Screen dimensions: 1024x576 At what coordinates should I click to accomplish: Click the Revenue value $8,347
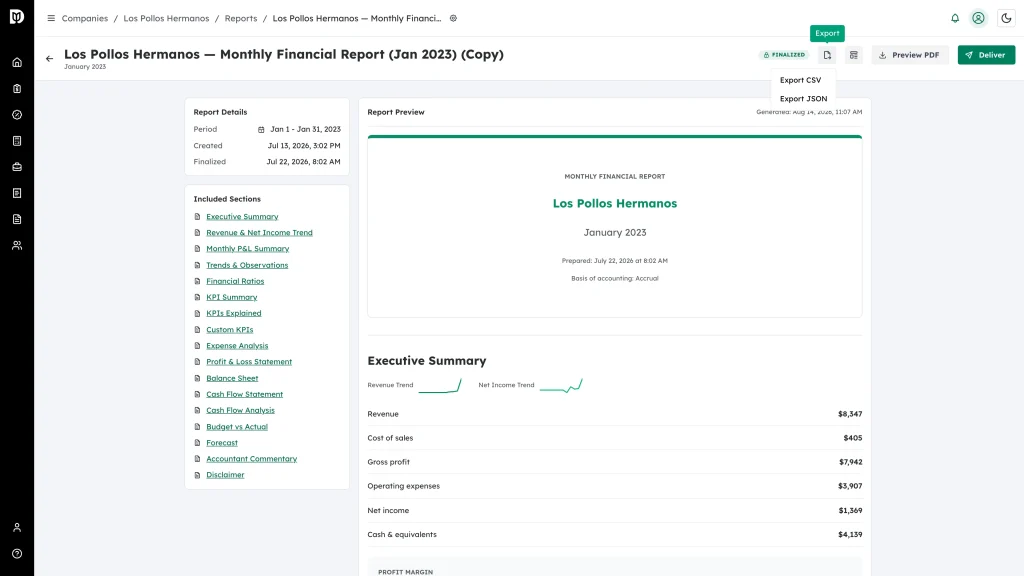click(x=850, y=414)
